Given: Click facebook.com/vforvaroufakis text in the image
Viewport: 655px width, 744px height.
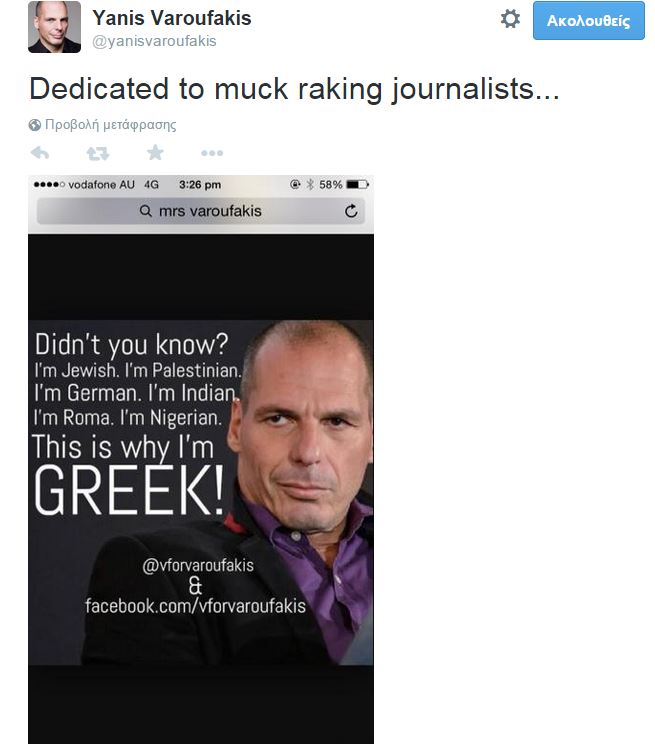Looking at the screenshot, I should point(195,605).
